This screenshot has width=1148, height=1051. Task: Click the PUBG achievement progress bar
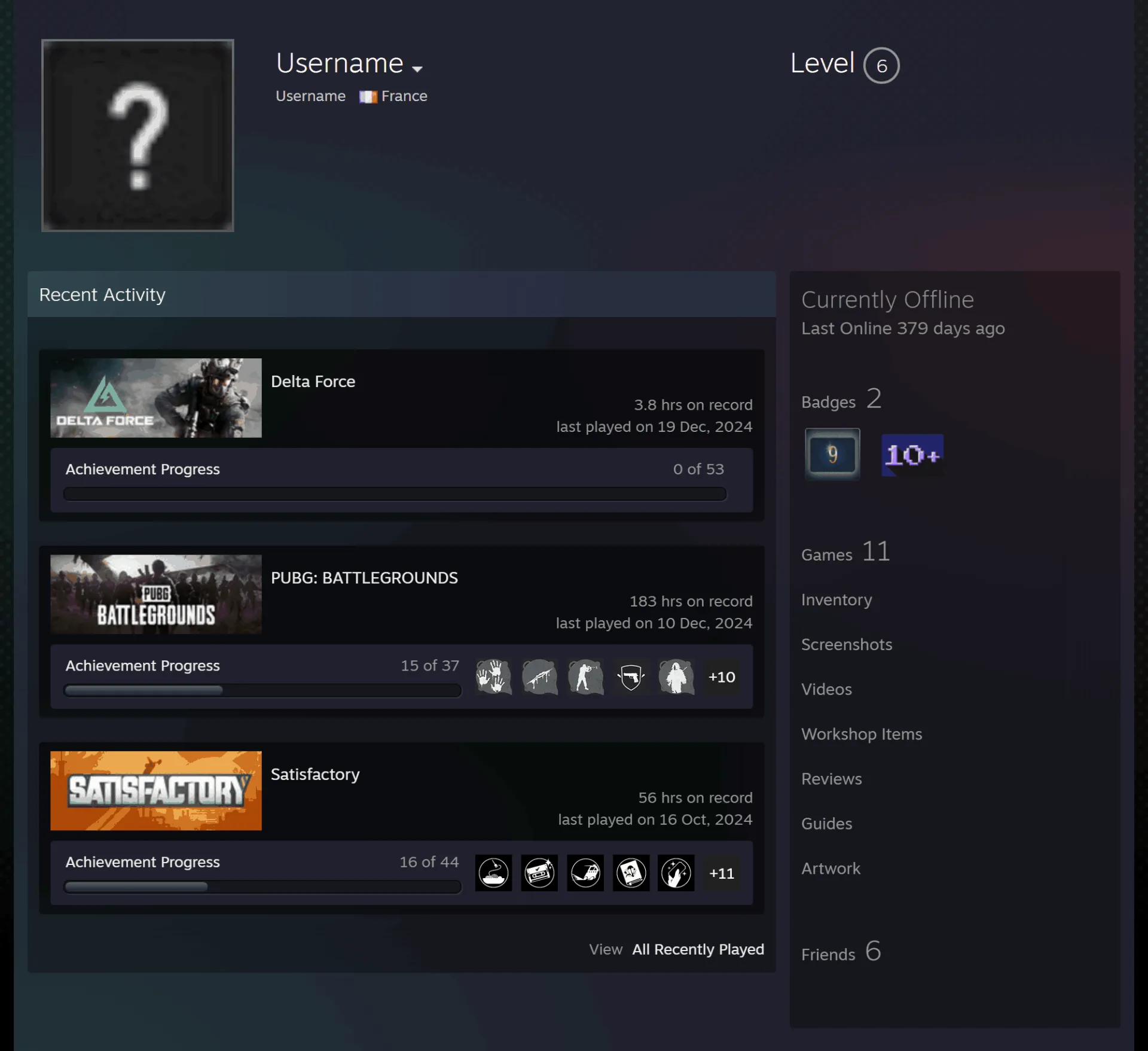(x=262, y=690)
